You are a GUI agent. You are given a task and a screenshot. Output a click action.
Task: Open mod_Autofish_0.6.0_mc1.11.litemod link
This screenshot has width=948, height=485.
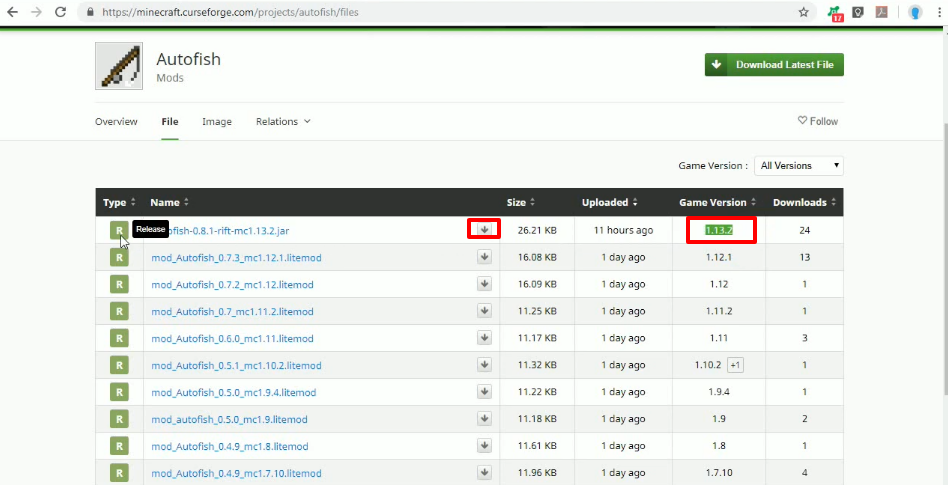(232, 339)
